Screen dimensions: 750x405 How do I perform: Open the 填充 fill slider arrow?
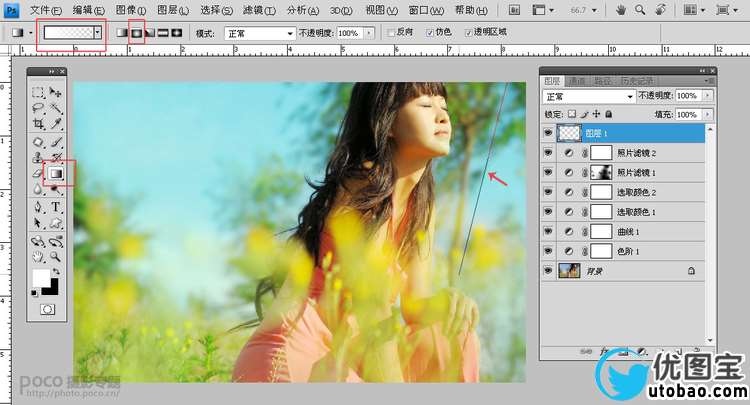point(707,115)
